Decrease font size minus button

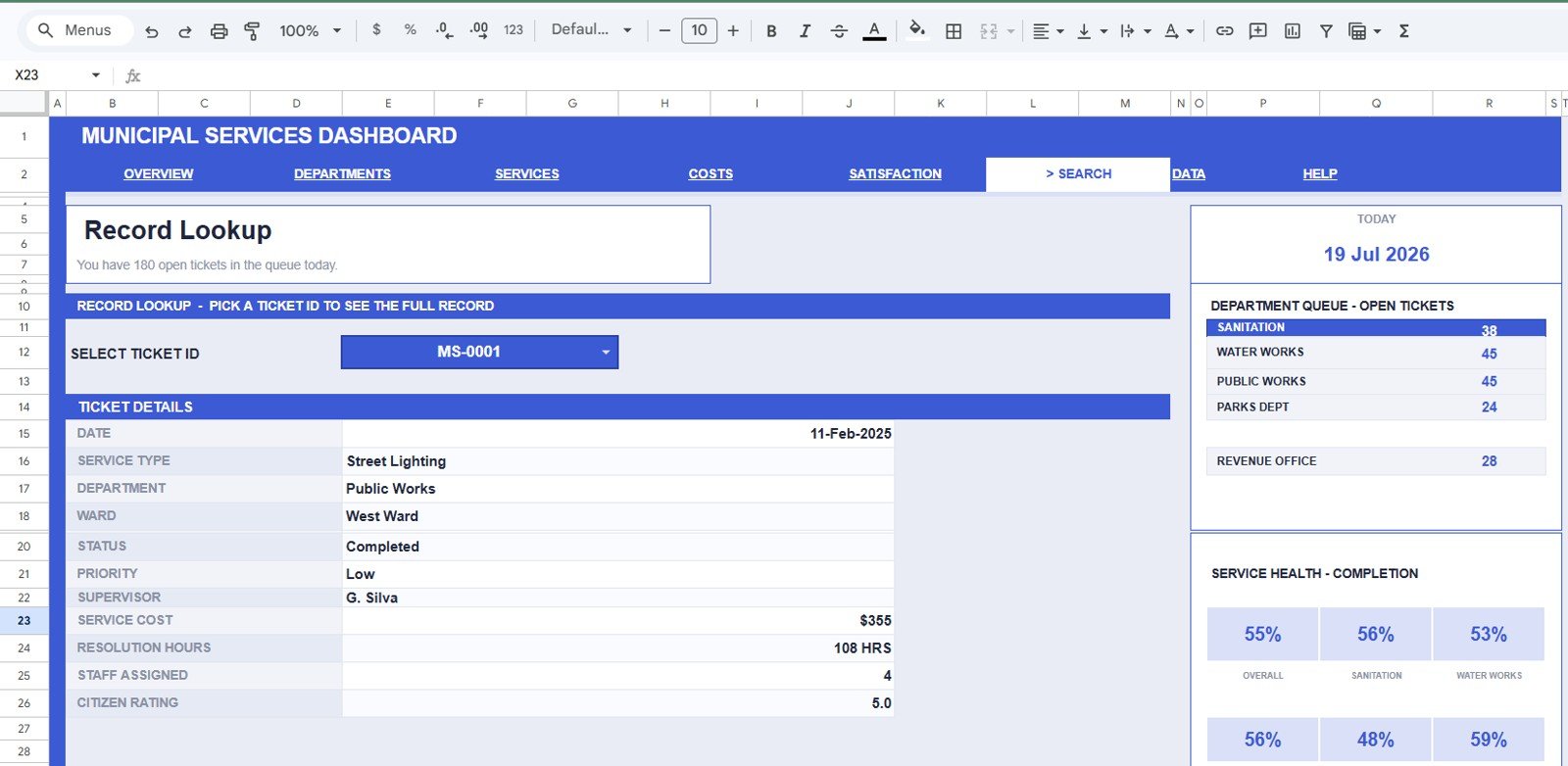point(664,30)
